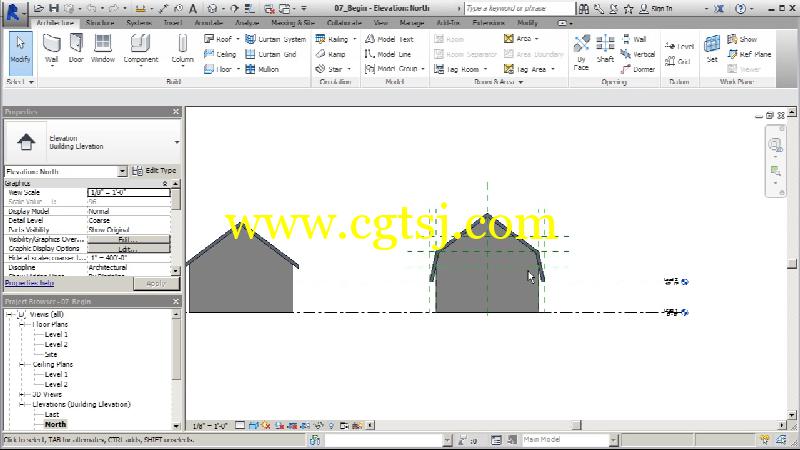
Task: Open the Roof tool dropdown arrow
Action: coord(237,39)
